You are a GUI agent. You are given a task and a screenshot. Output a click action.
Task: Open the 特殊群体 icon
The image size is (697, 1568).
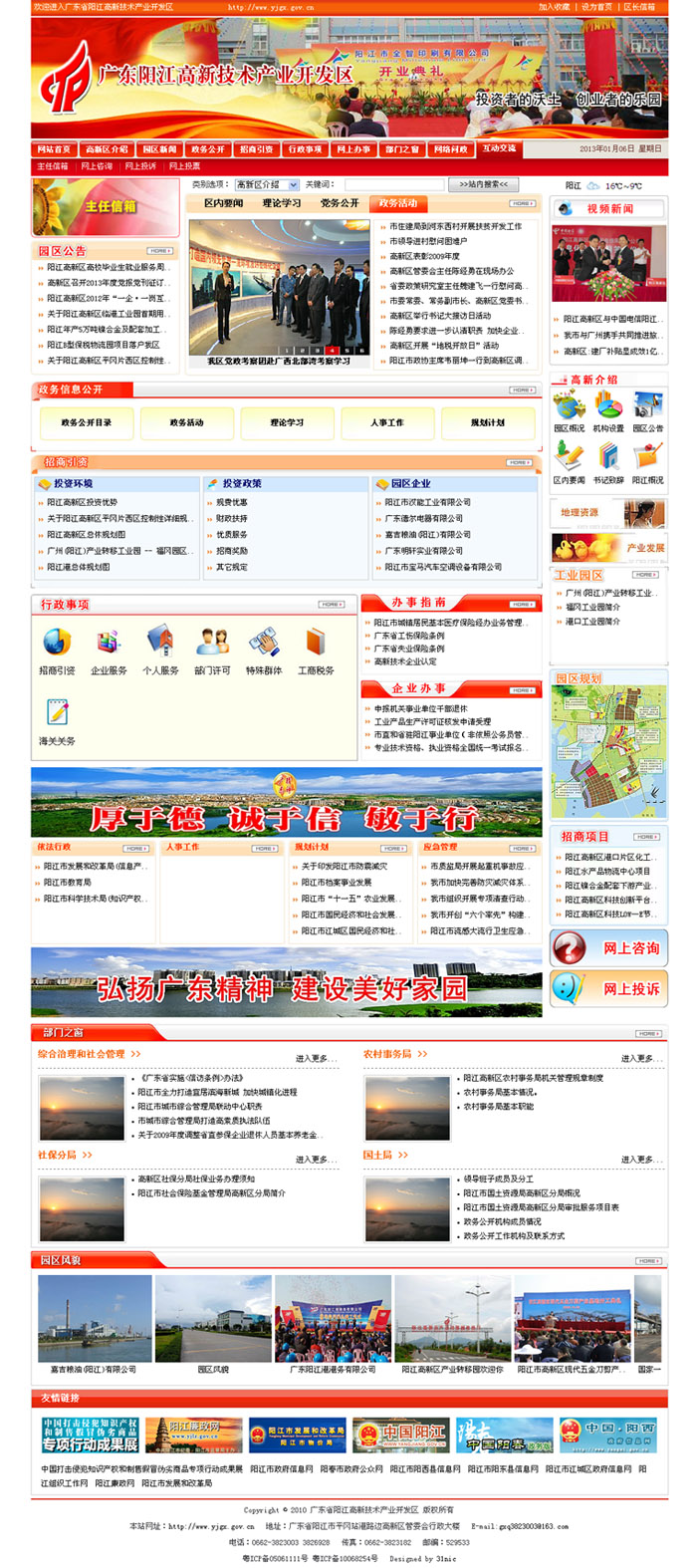[x=264, y=642]
